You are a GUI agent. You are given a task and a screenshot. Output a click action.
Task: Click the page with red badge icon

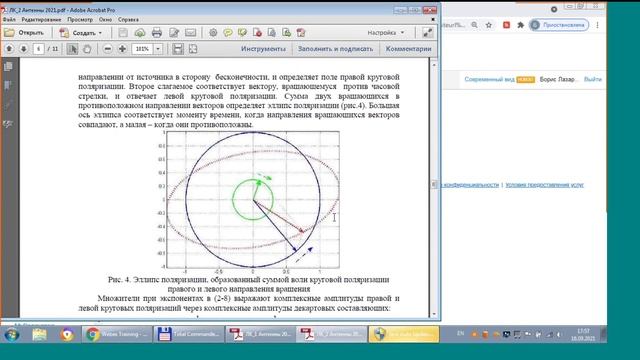coord(257,33)
